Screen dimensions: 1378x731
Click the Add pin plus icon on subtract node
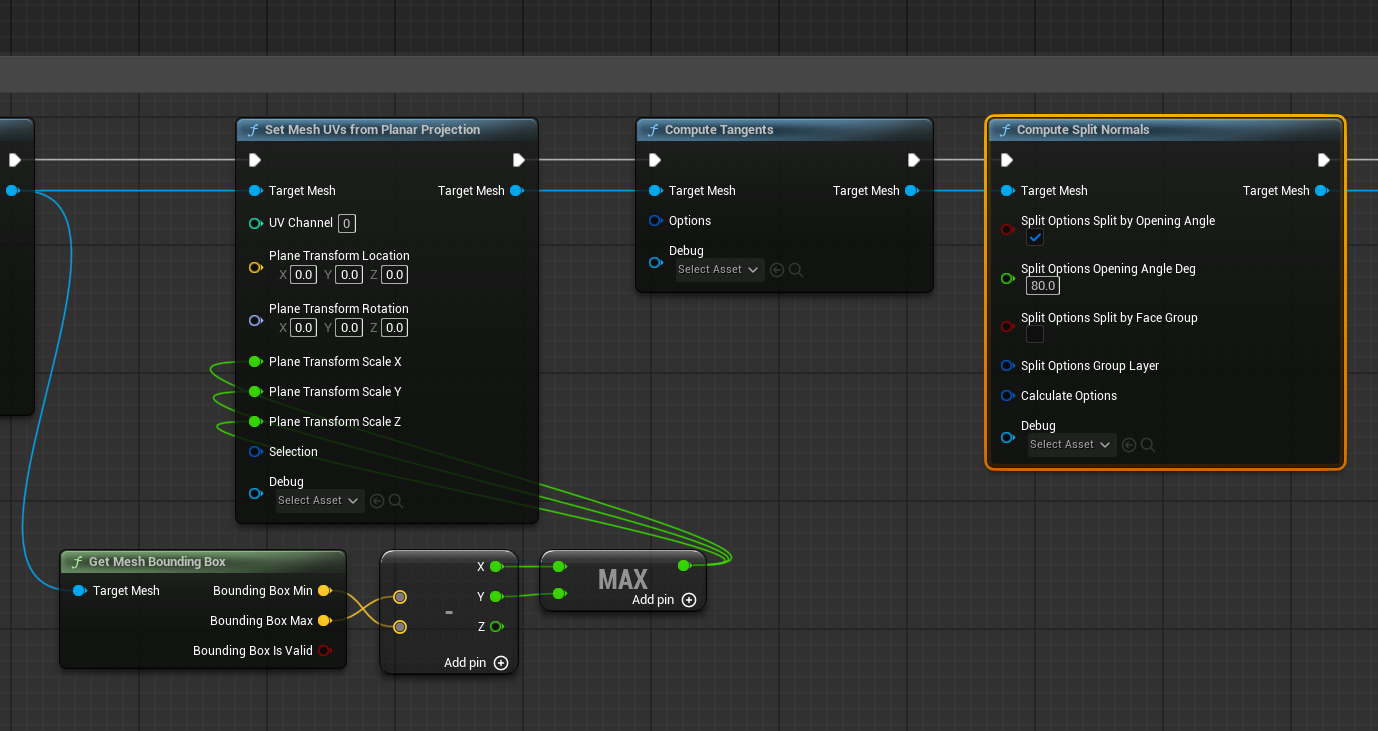501,663
